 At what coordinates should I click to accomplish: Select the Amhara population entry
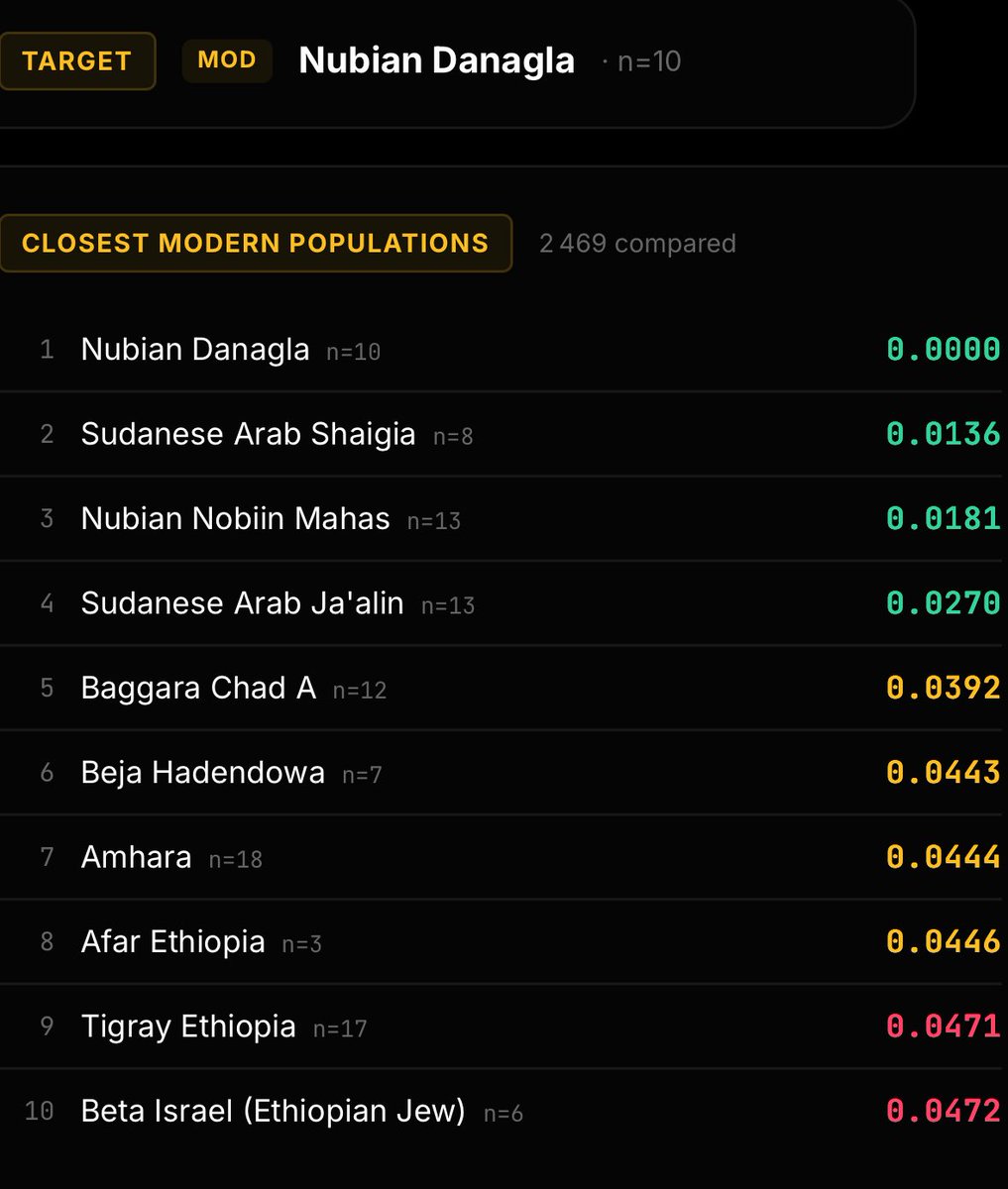point(504,856)
